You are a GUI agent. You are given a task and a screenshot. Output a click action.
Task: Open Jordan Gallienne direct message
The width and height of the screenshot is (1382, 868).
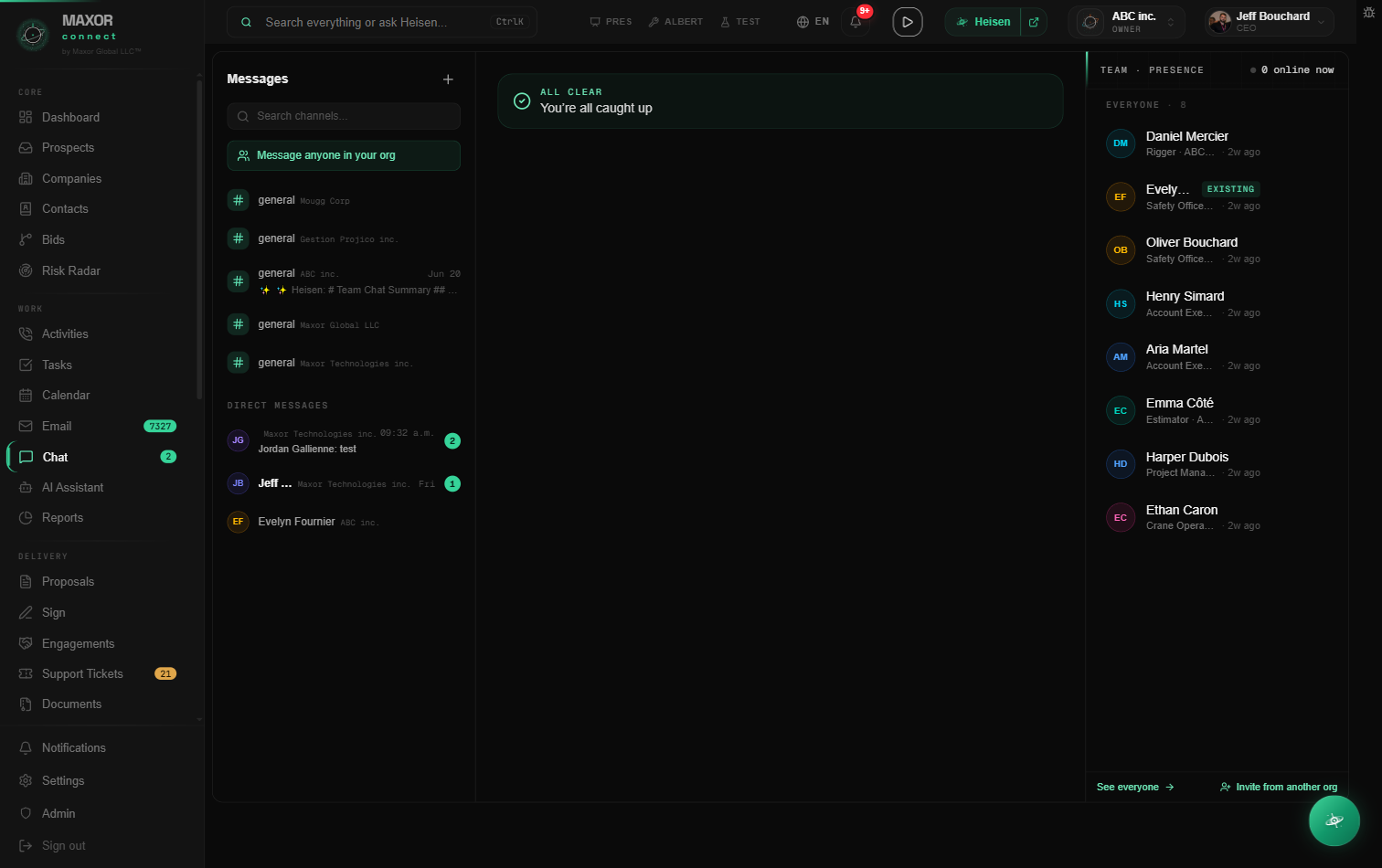pos(344,441)
